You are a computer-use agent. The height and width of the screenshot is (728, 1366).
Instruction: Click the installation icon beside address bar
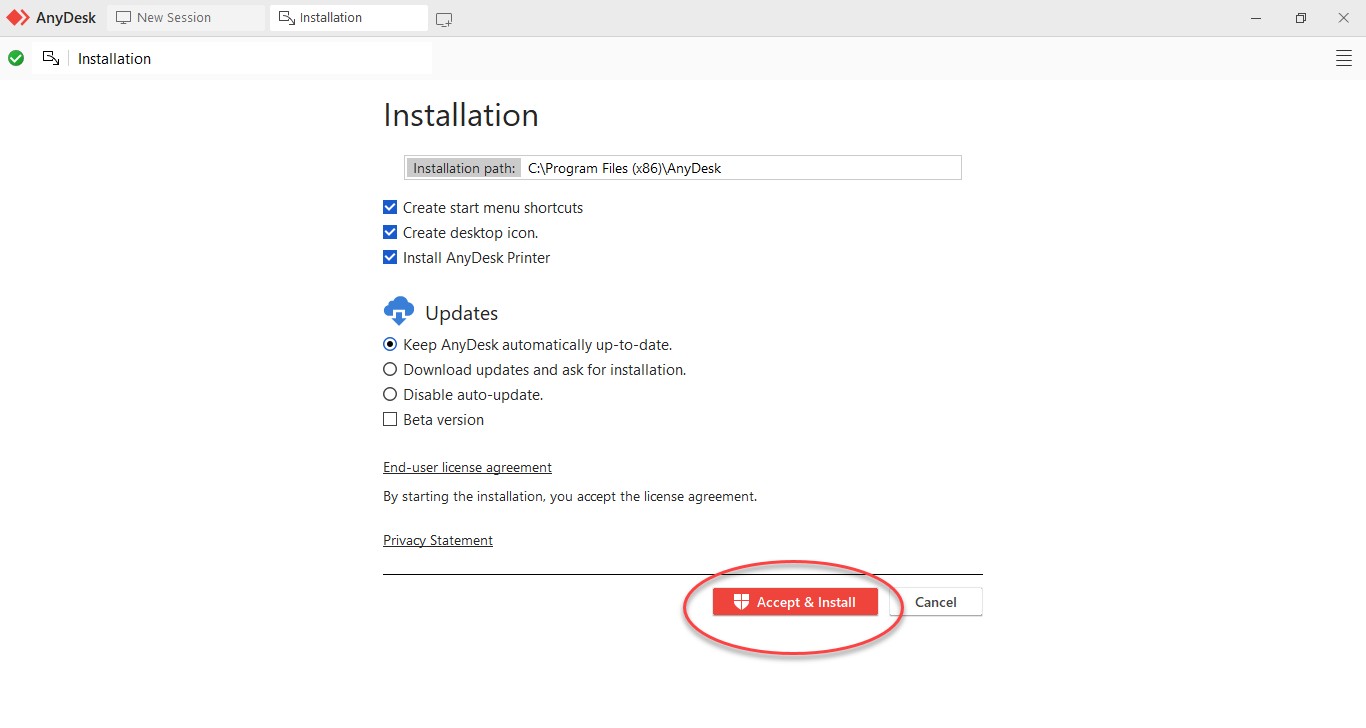[x=51, y=59]
